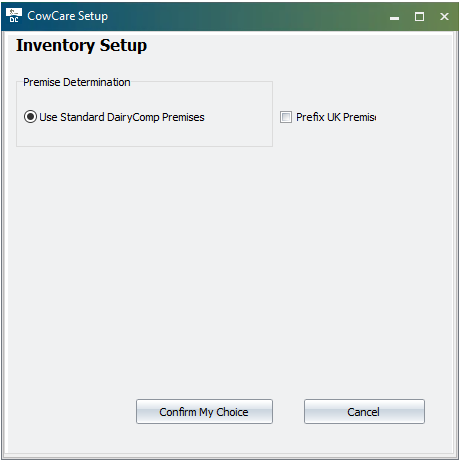Click the Prefix UK Premise label text
Image resolution: width=461 pixels, height=462 pixels.
[x=336, y=117]
